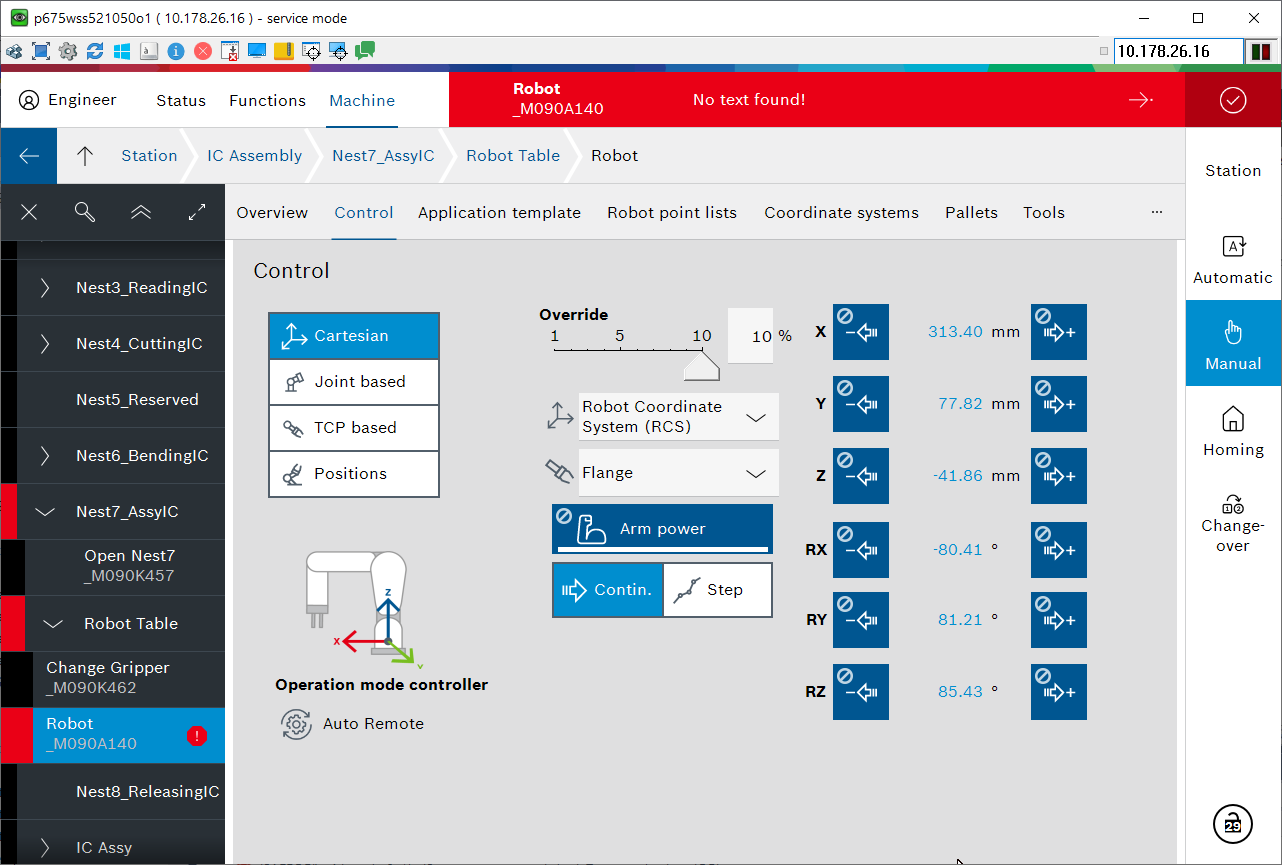Click the Override speed slider handle
The width and height of the screenshot is (1282, 865).
(x=701, y=368)
